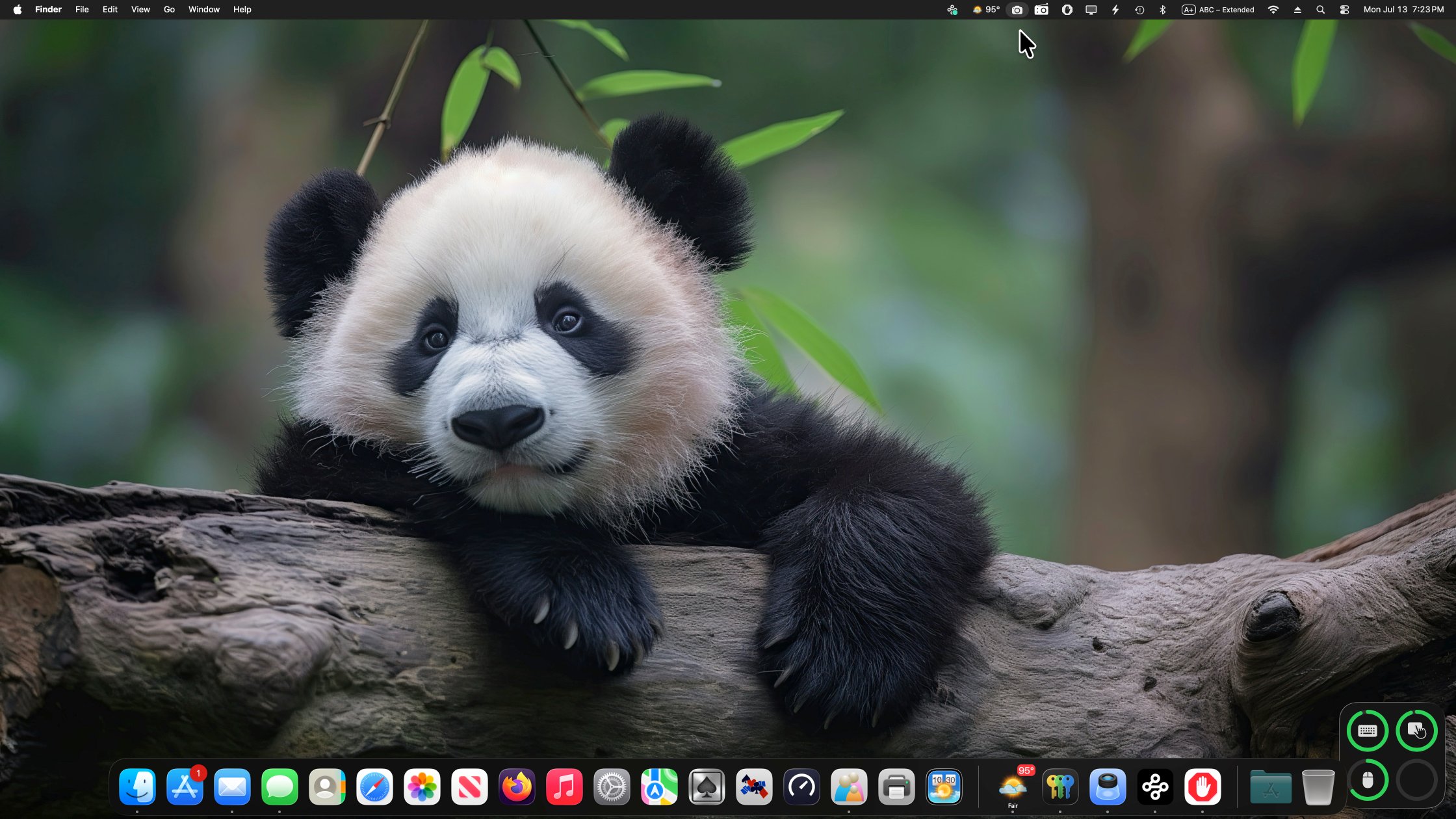
Task: Open the File menu
Action: click(82, 10)
